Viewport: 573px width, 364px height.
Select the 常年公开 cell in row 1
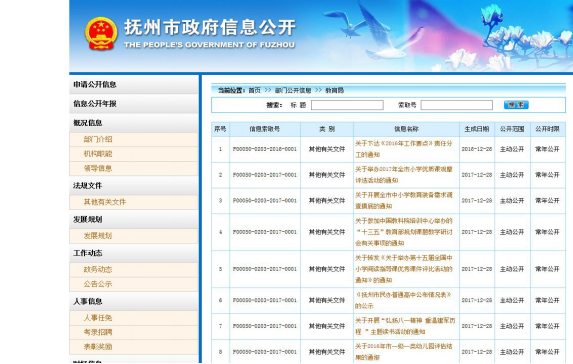(547, 149)
